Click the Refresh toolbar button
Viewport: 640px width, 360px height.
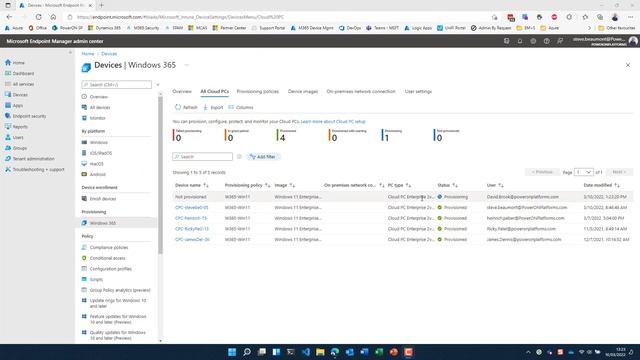pyautogui.click(x=186, y=107)
